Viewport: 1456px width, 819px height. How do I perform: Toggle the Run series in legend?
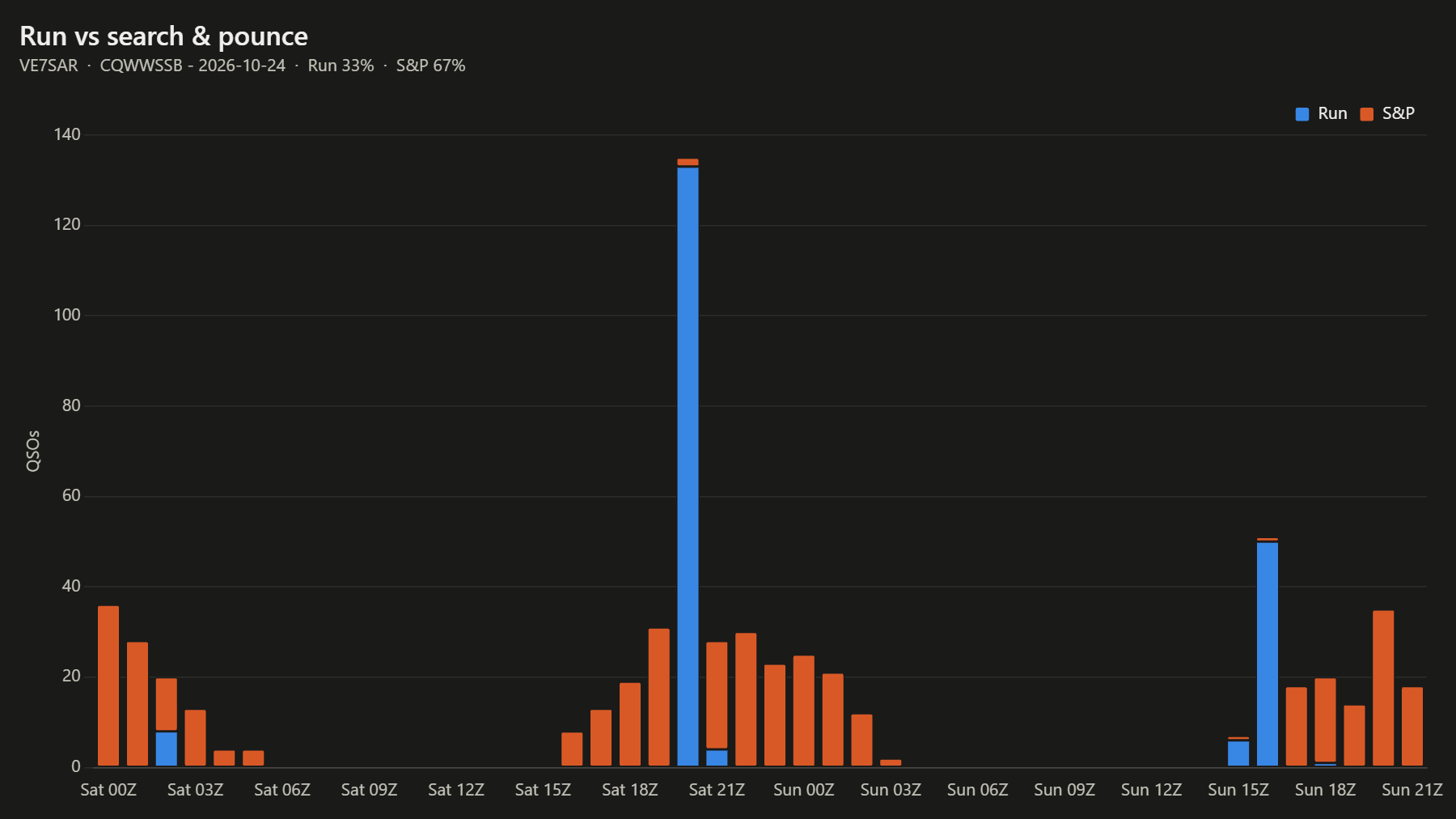click(1321, 114)
